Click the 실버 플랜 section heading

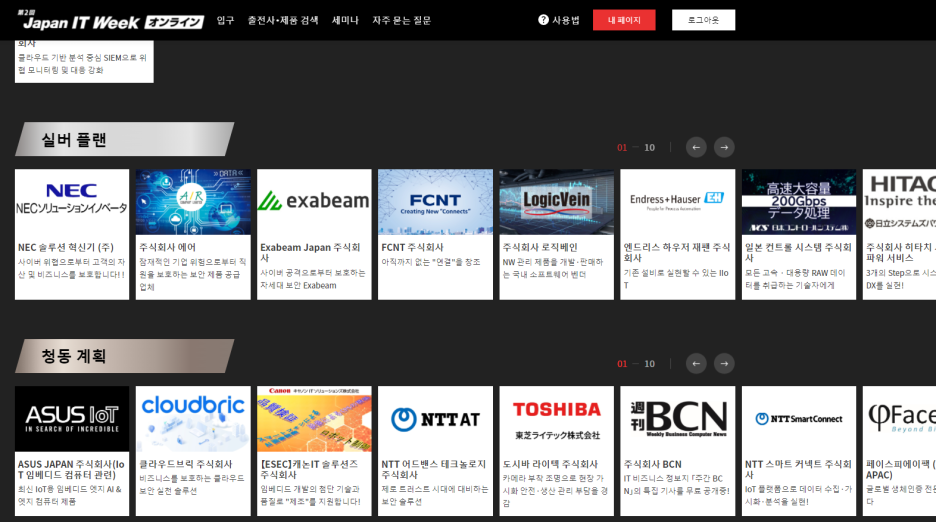[73, 140]
